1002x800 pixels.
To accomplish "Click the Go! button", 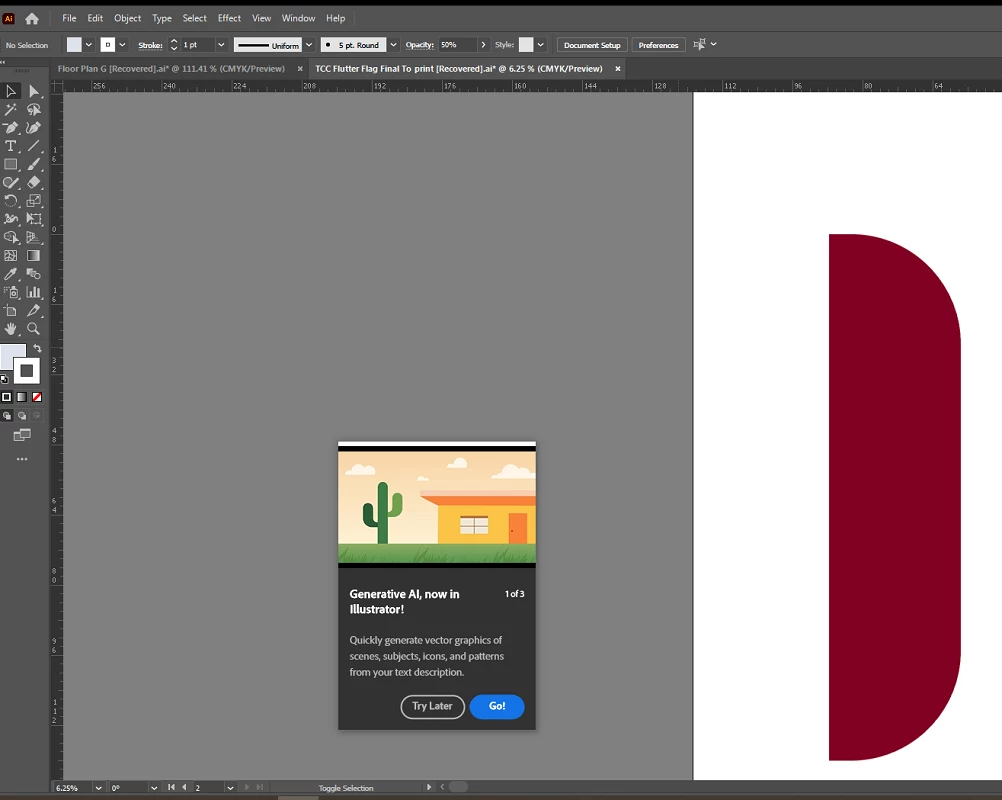I will point(497,706).
